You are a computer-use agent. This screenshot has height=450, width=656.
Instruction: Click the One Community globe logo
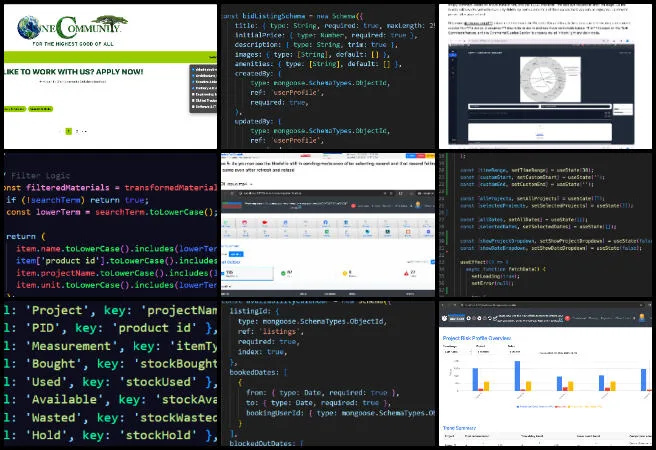click(29, 27)
